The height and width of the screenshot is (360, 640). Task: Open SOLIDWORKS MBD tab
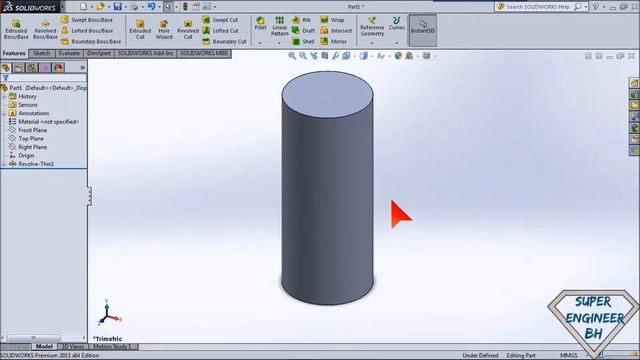click(x=204, y=53)
